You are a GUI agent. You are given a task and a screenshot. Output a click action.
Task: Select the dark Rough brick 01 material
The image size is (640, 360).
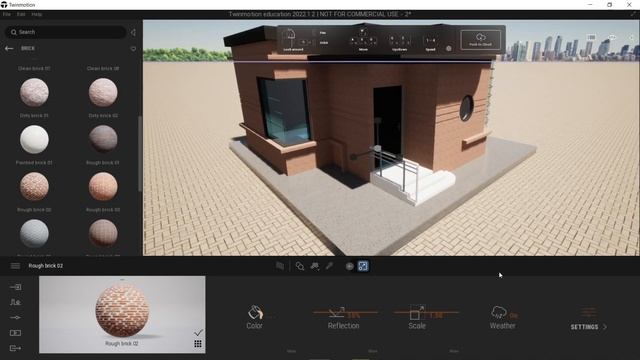point(103,140)
